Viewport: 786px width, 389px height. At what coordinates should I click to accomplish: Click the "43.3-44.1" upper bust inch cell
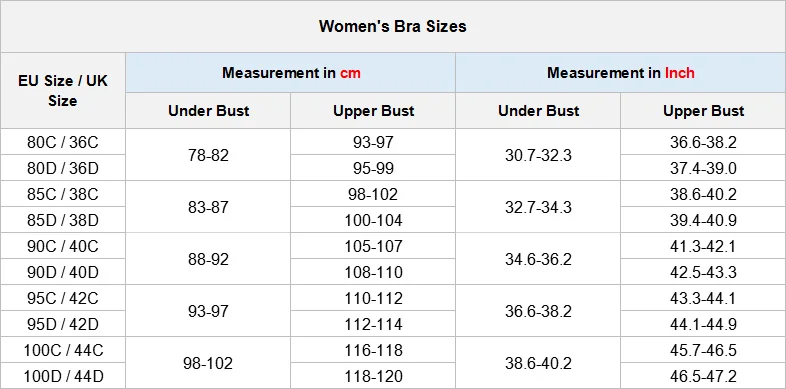pyautogui.click(x=703, y=299)
